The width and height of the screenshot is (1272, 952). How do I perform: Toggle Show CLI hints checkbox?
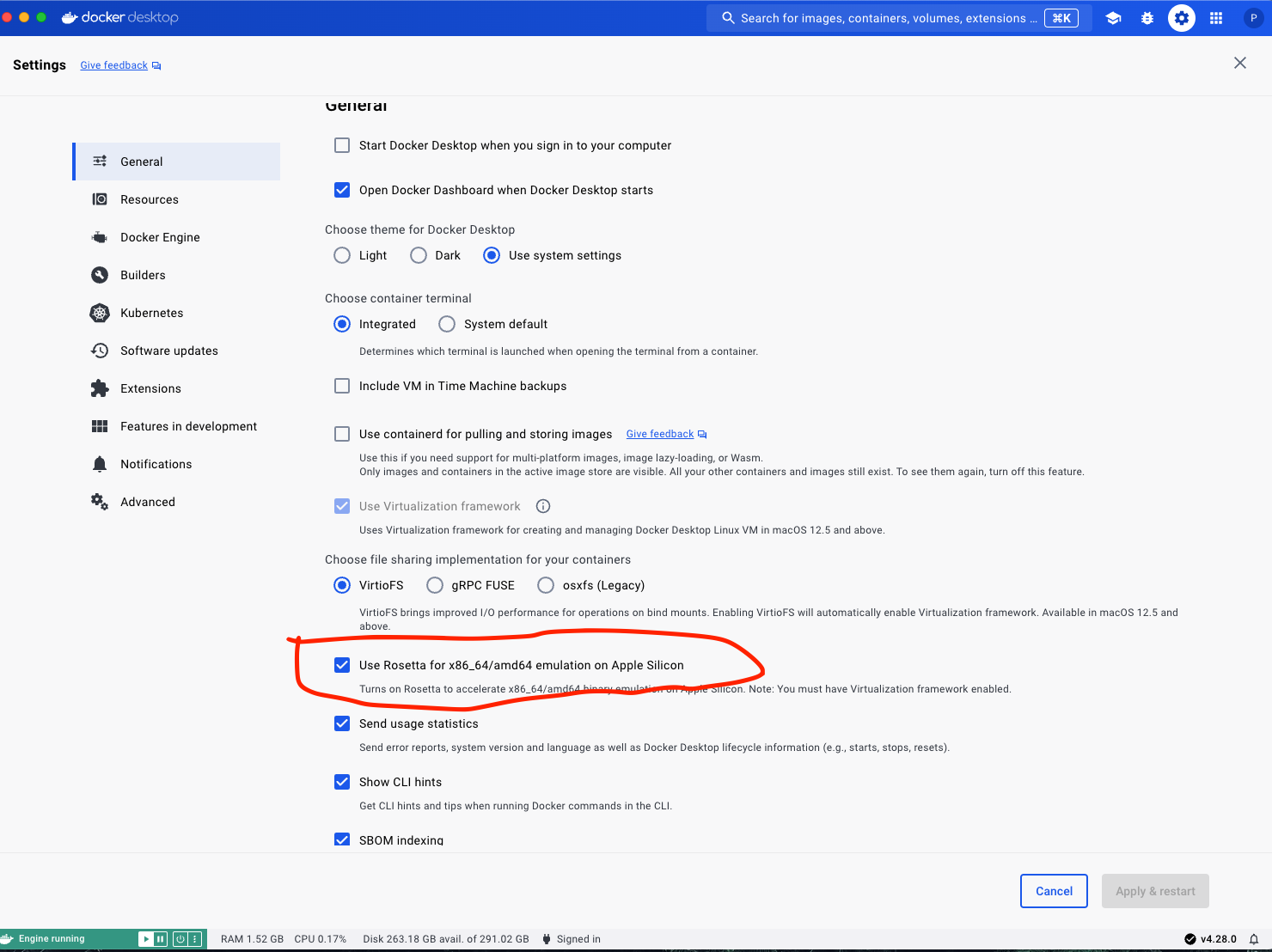(342, 782)
